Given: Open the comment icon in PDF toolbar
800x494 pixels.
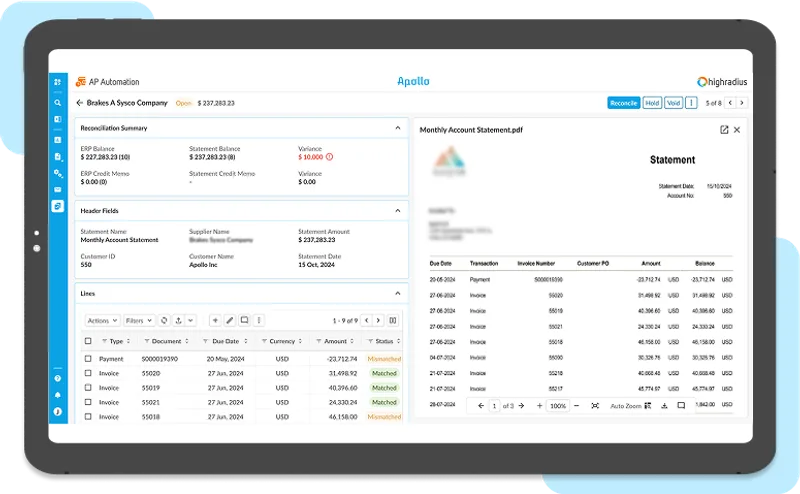Looking at the screenshot, I should click(681, 406).
